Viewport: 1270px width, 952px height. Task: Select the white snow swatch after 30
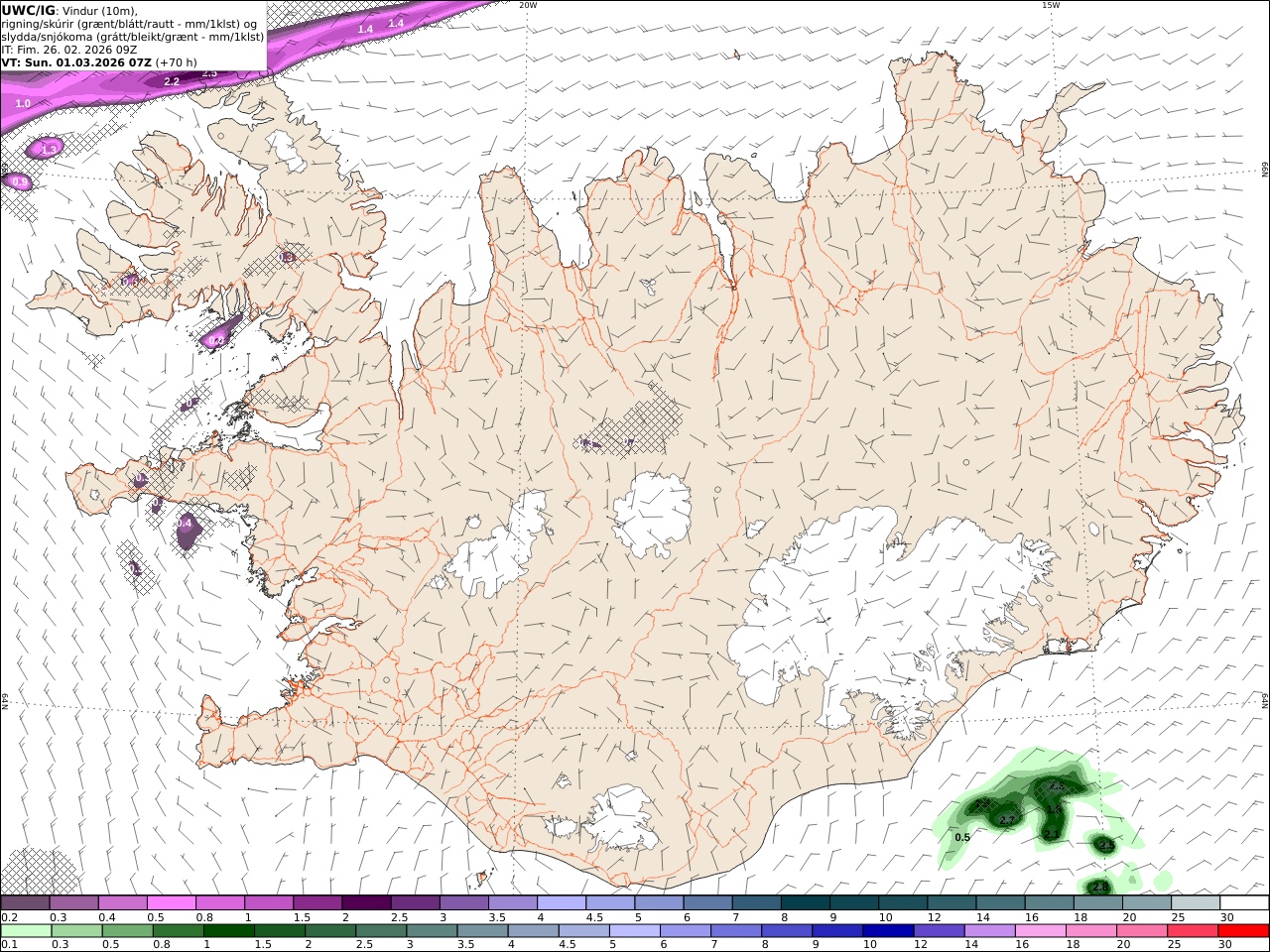point(1244,902)
